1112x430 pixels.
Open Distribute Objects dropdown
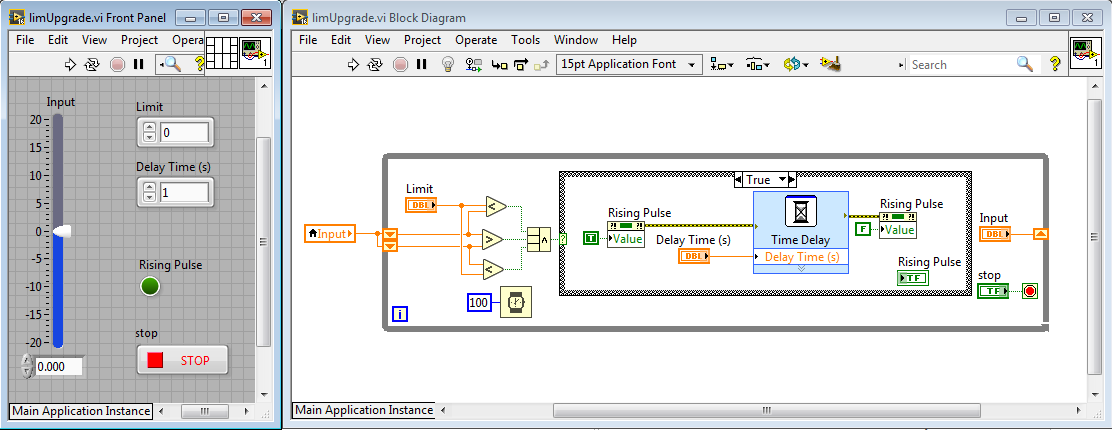pos(758,65)
